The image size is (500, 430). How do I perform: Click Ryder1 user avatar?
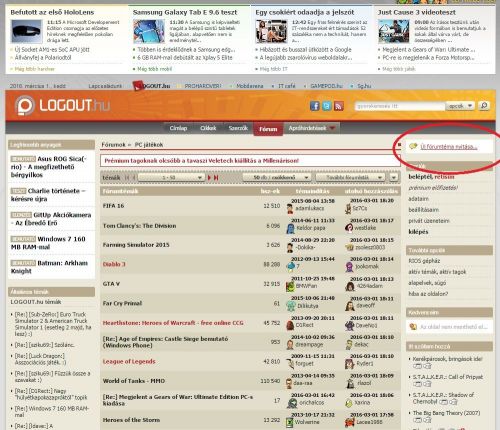pyautogui.click(x=349, y=364)
